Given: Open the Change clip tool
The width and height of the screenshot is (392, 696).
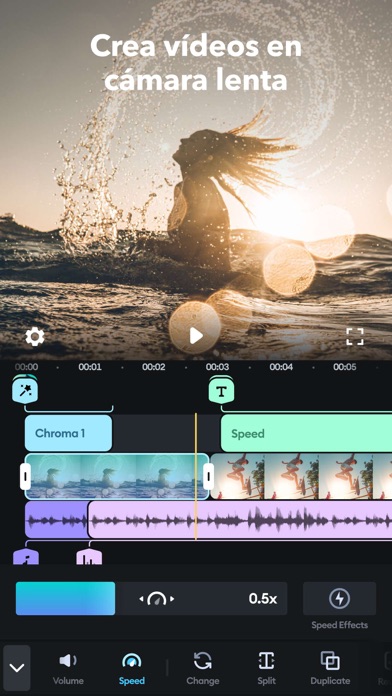Looking at the screenshot, I should click(x=202, y=668).
